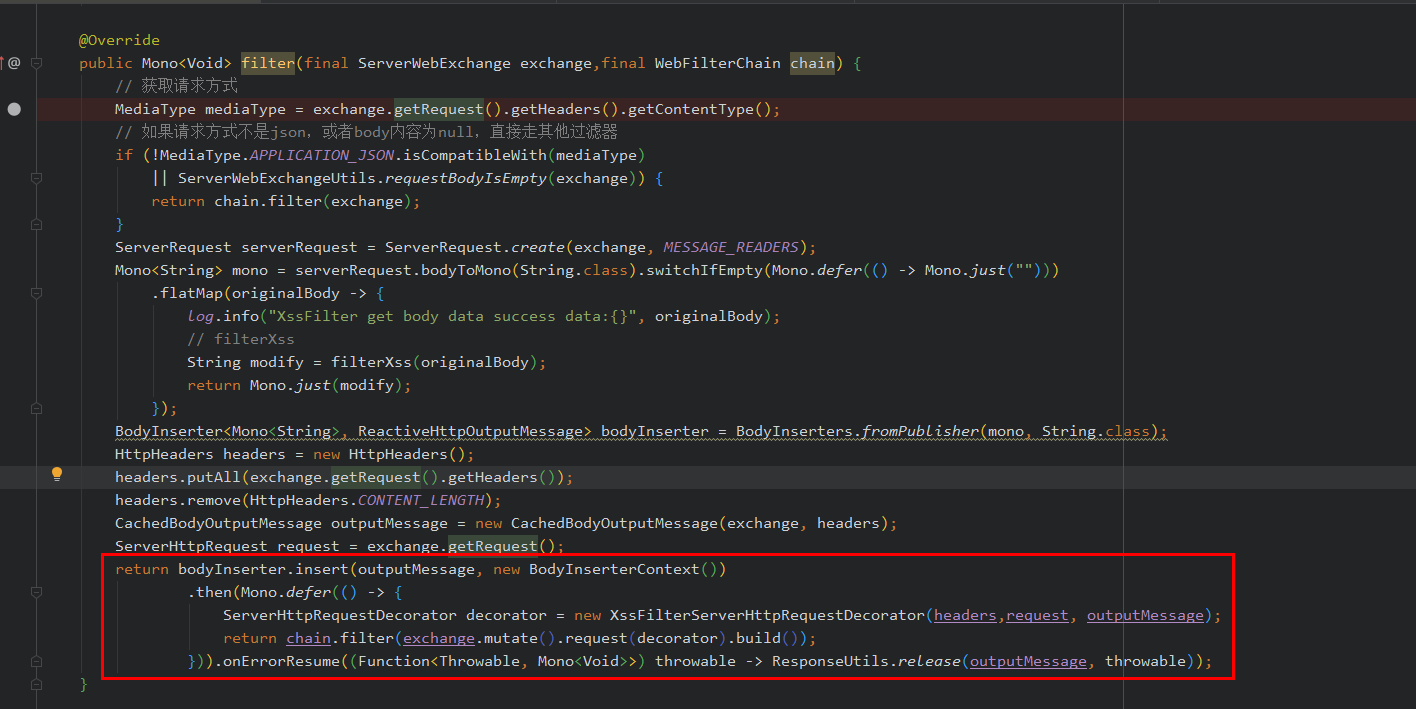This screenshot has width=1416, height=709.
Task: Click MESSAGE_READERS constant
Action: (x=731, y=247)
